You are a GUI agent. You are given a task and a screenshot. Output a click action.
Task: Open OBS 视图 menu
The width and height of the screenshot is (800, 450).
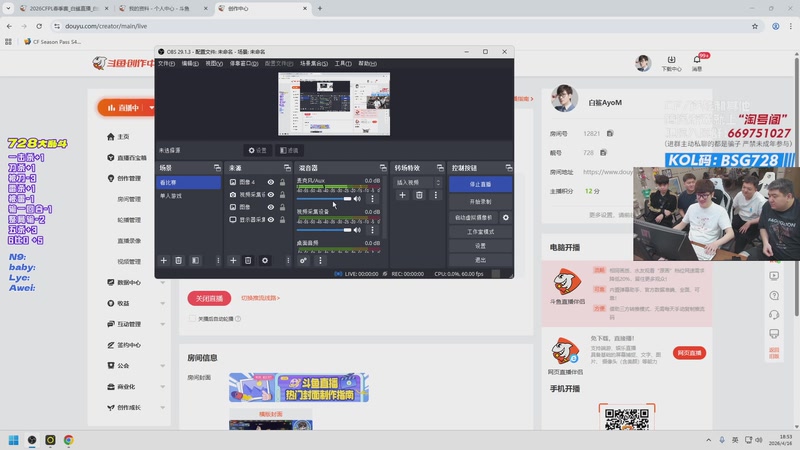click(214, 63)
